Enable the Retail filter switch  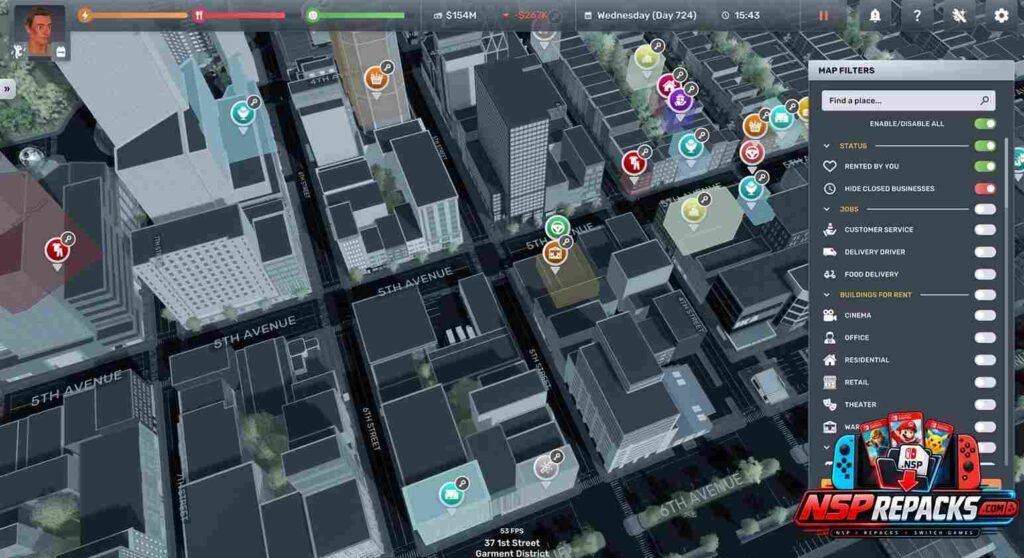click(984, 382)
